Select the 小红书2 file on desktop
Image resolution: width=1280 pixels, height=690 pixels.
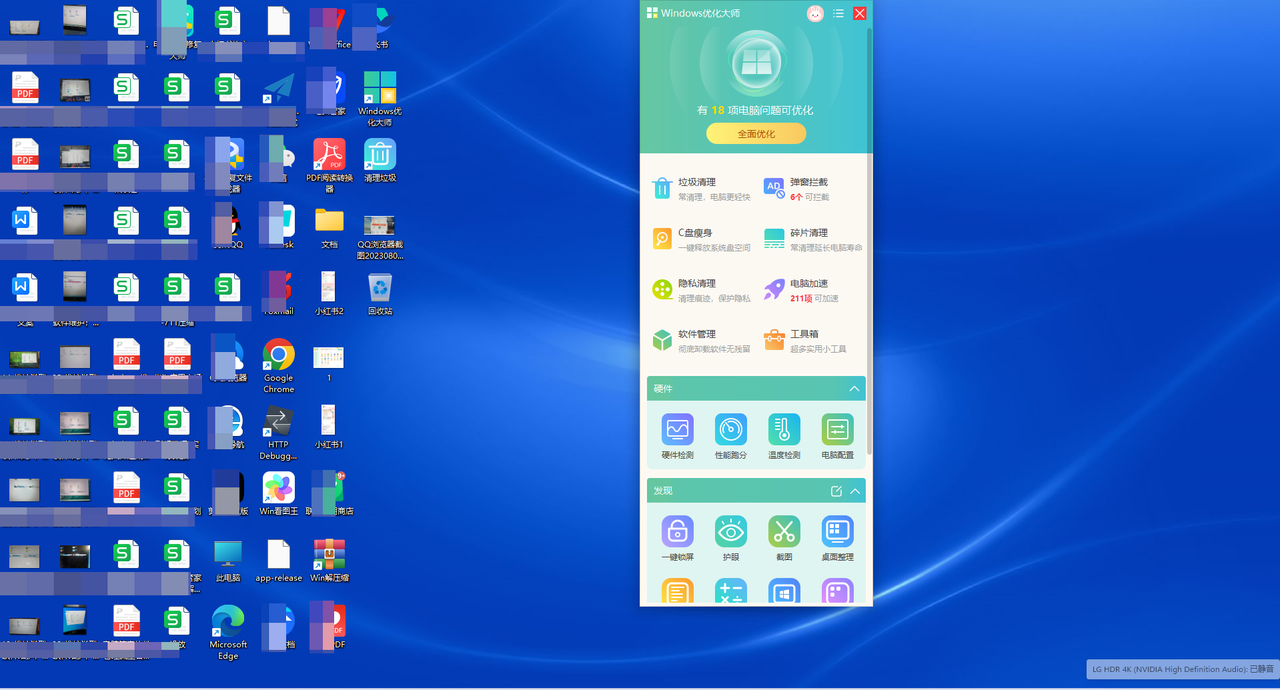(329, 294)
